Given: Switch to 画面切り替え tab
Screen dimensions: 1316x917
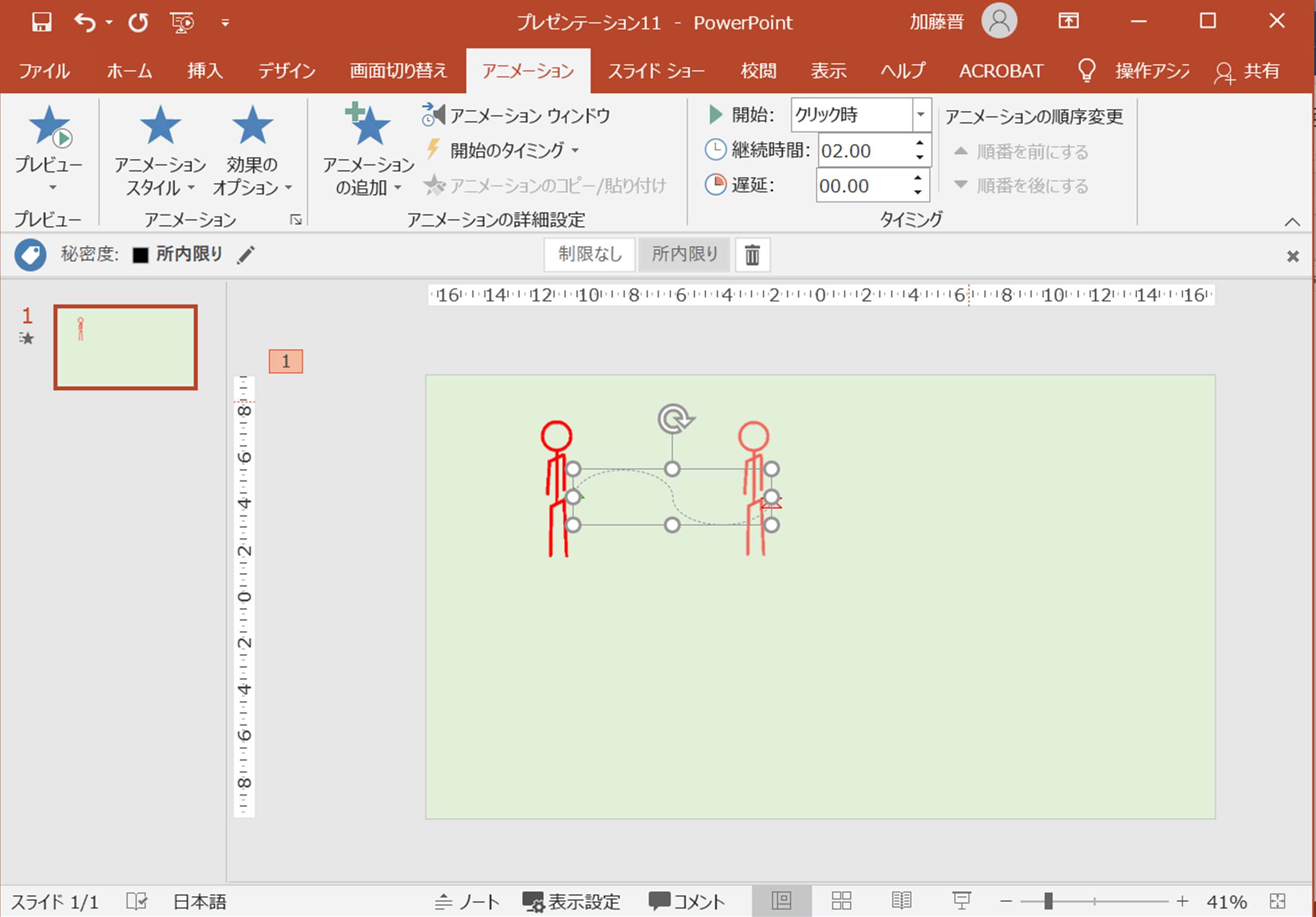Looking at the screenshot, I should tap(398, 71).
